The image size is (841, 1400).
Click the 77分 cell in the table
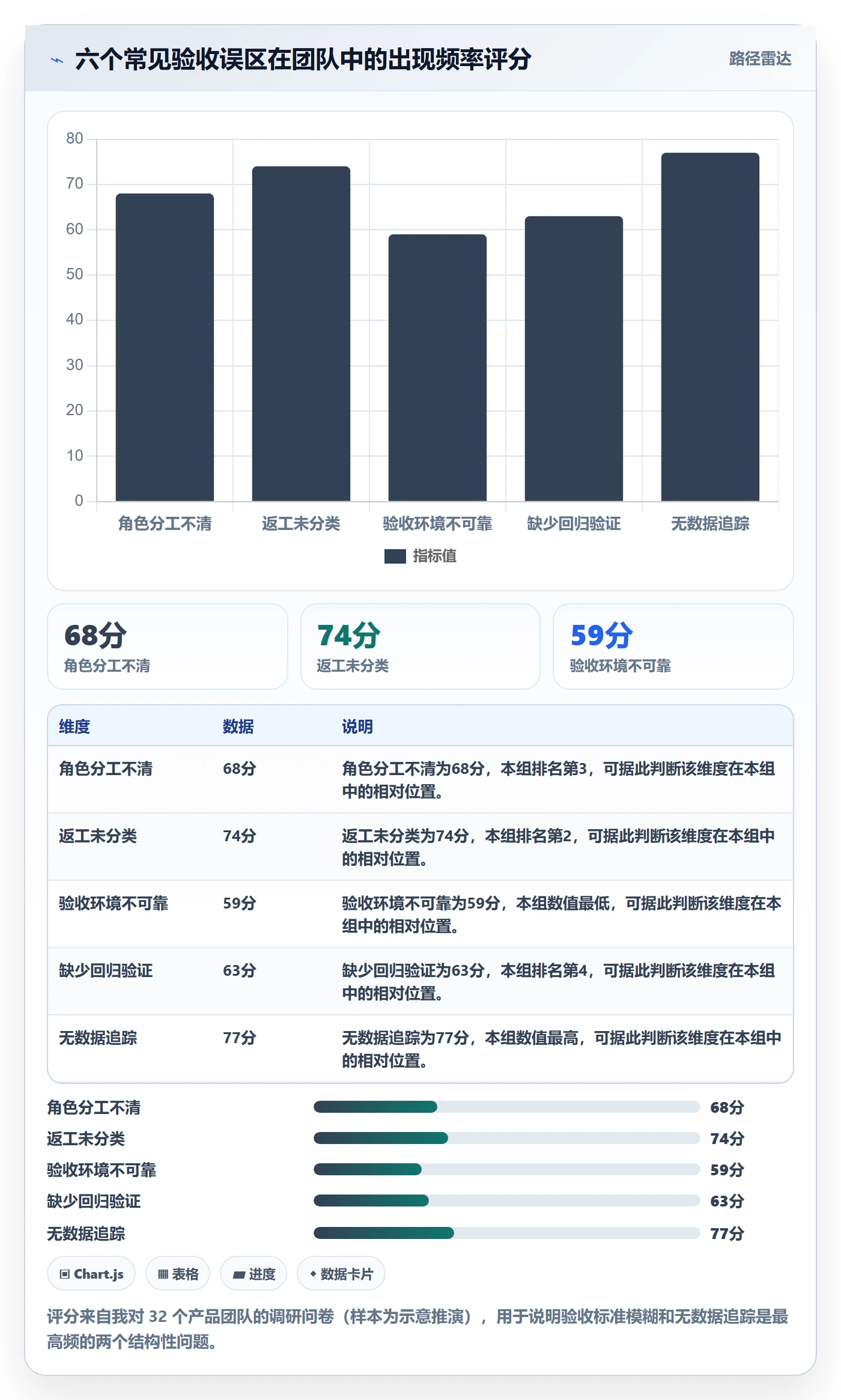click(x=240, y=1038)
